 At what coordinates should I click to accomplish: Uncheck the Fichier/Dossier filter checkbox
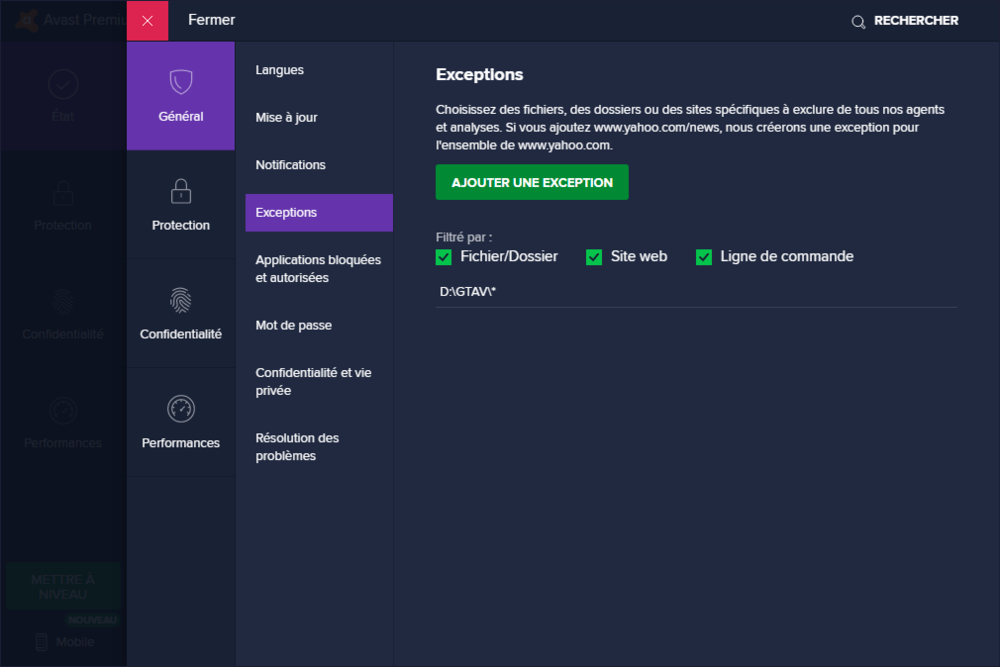pyautogui.click(x=444, y=257)
